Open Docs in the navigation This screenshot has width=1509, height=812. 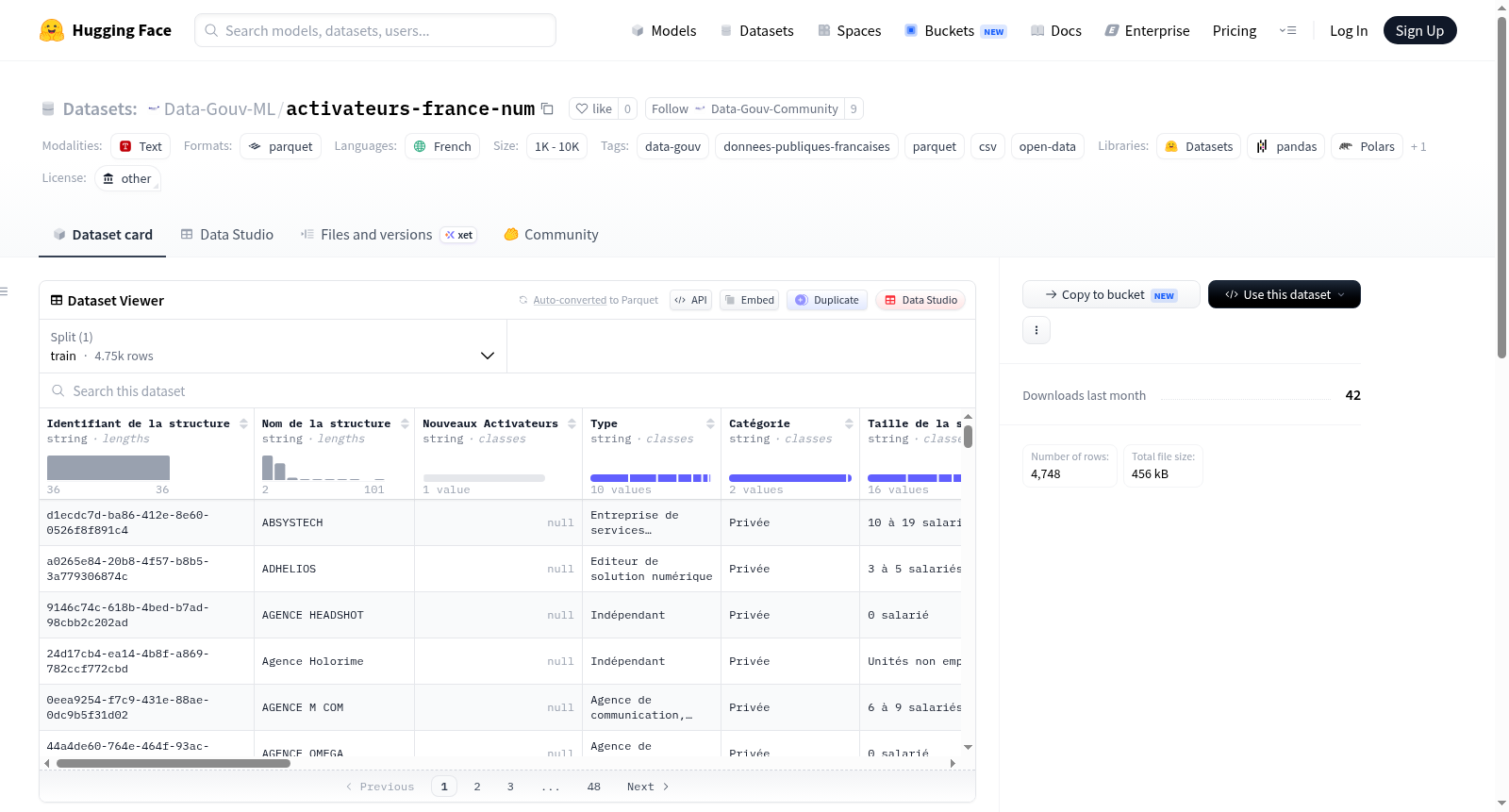[x=1055, y=30]
